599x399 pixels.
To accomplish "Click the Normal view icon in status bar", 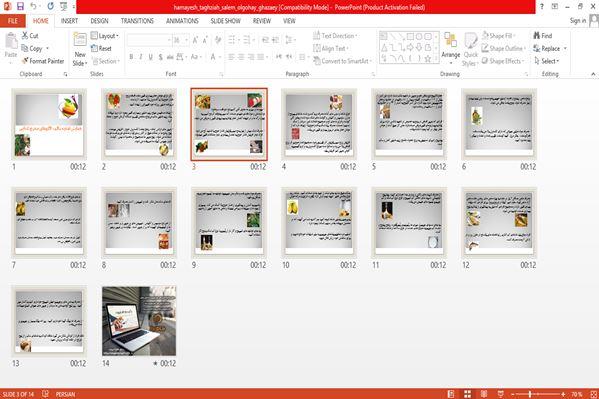I will tap(451, 394).
